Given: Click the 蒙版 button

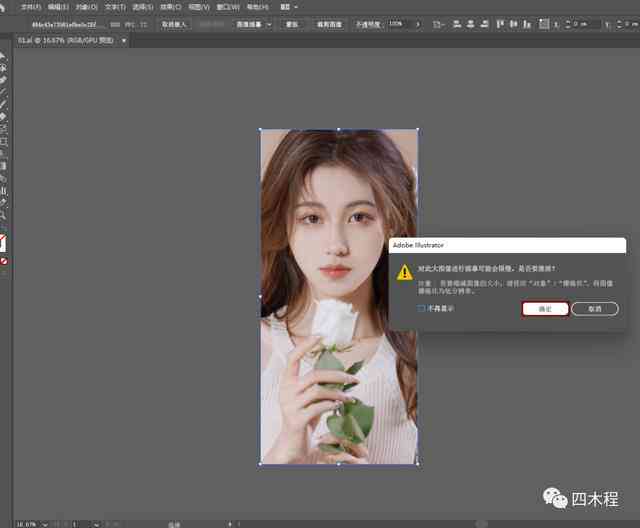Looking at the screenshot, I should pos(292,24).
